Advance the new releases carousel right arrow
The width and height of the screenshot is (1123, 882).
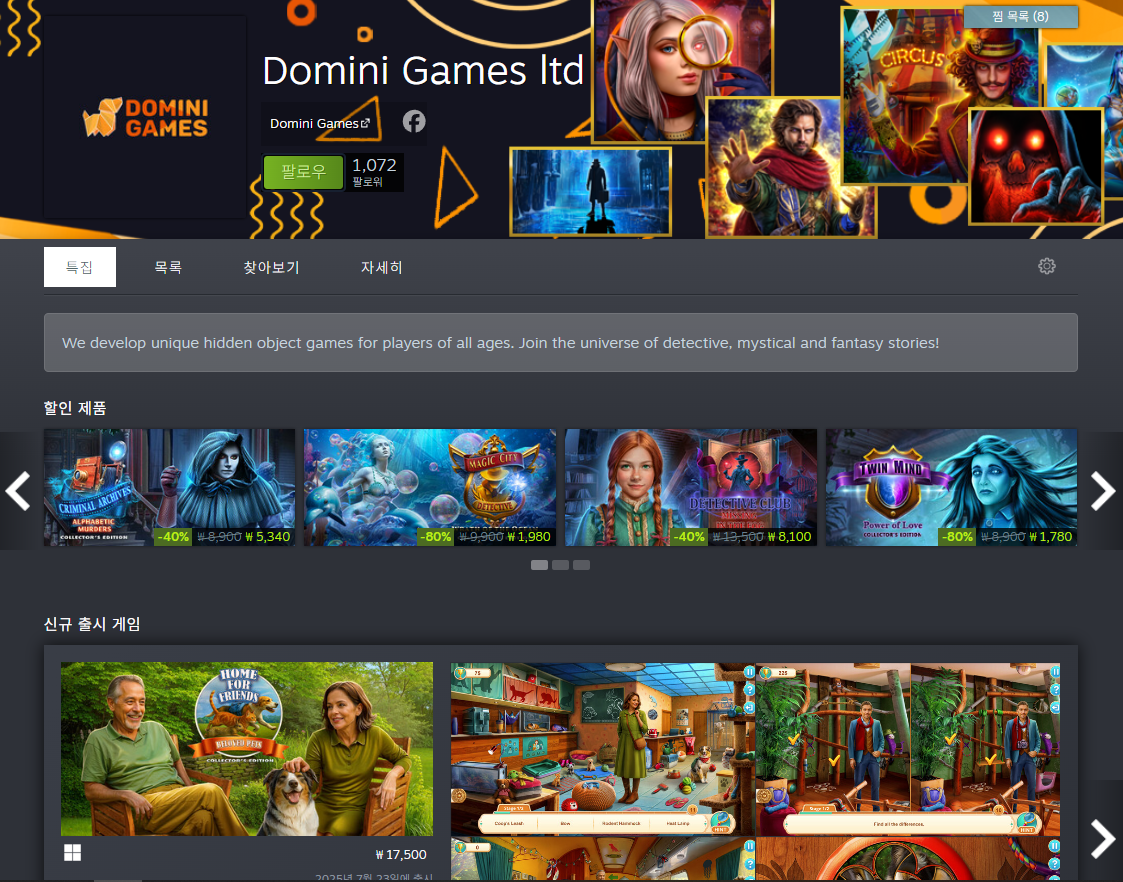click(x=1104, y=838)
